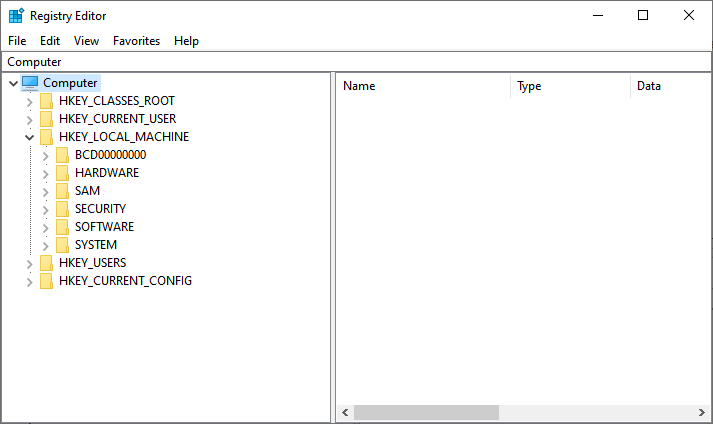Viewport: 713px width, 424px height.
Task: Collapse the Computer root node
Action: 12,83
